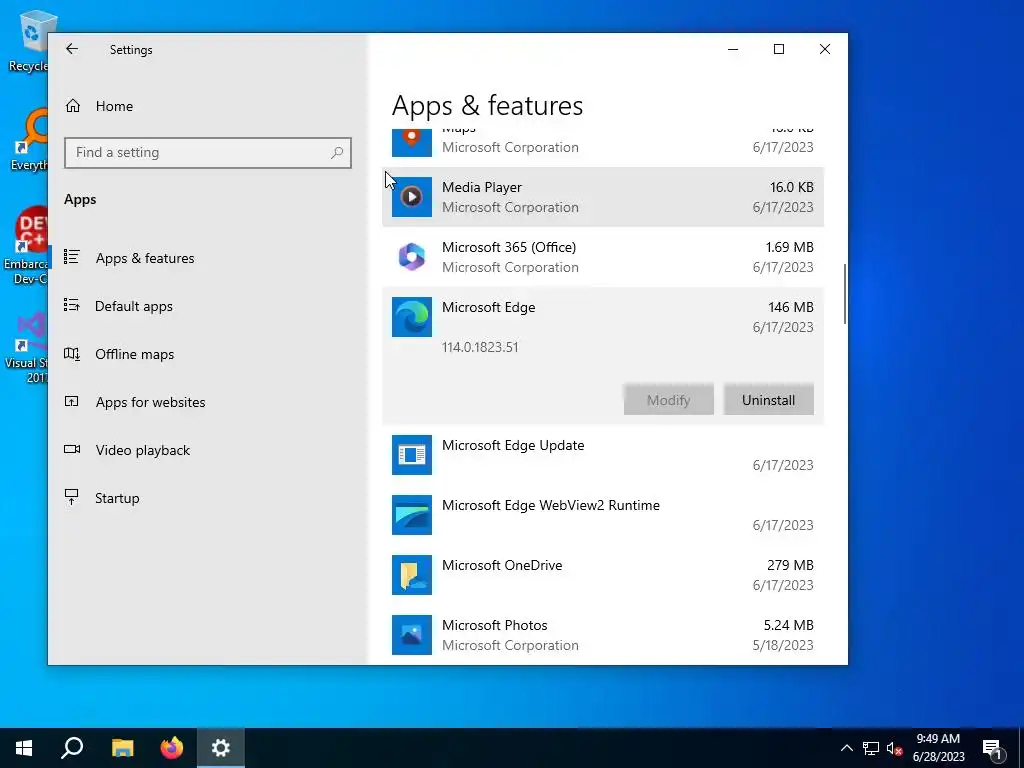Select the Video playback sidebar icon
Screen dimensions: 1024x768
[72, 449]
